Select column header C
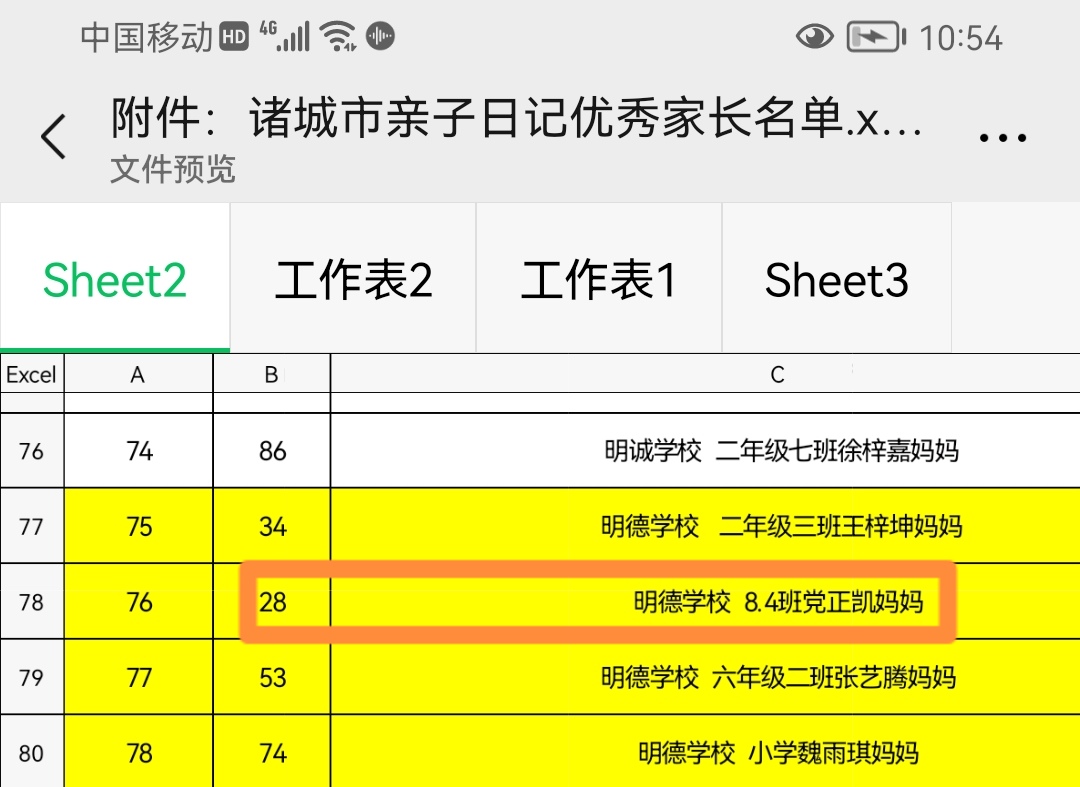 click(778, 375)
